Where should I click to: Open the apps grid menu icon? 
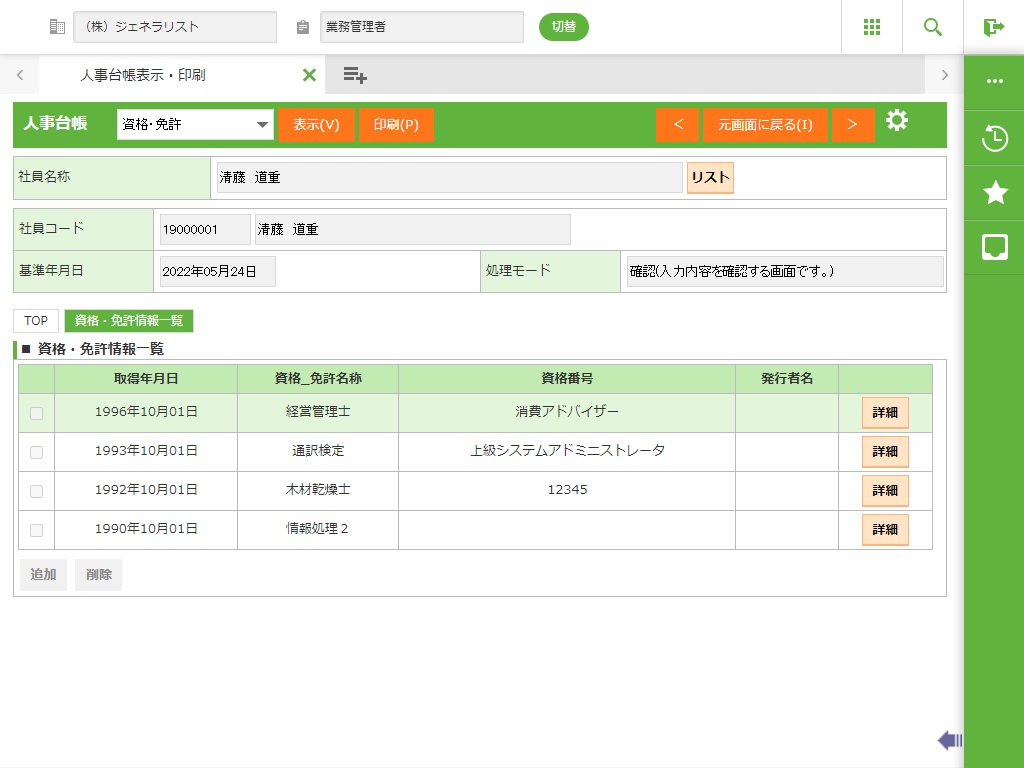[871, 27]
